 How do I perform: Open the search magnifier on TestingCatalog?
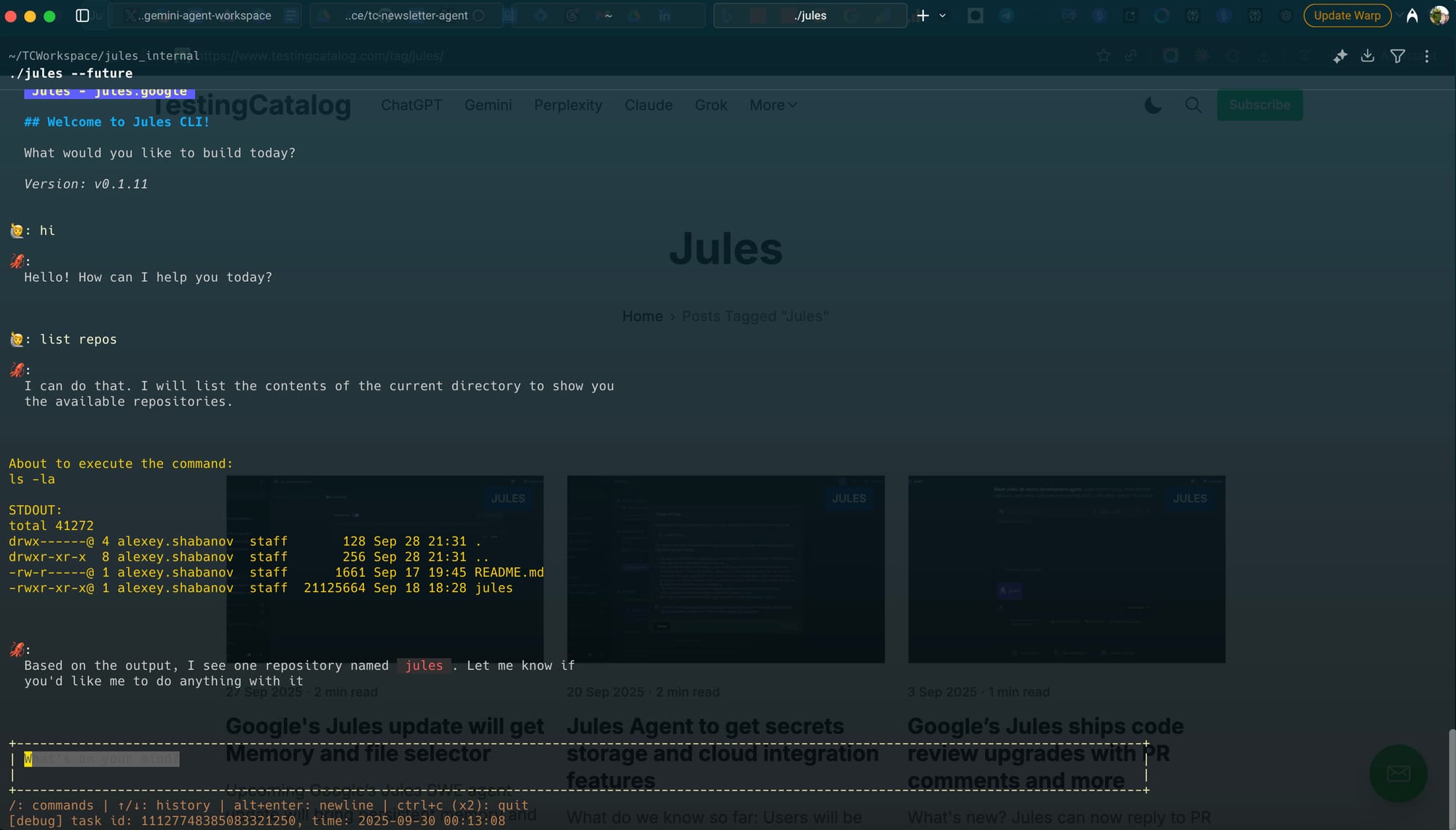(1193, 105)
